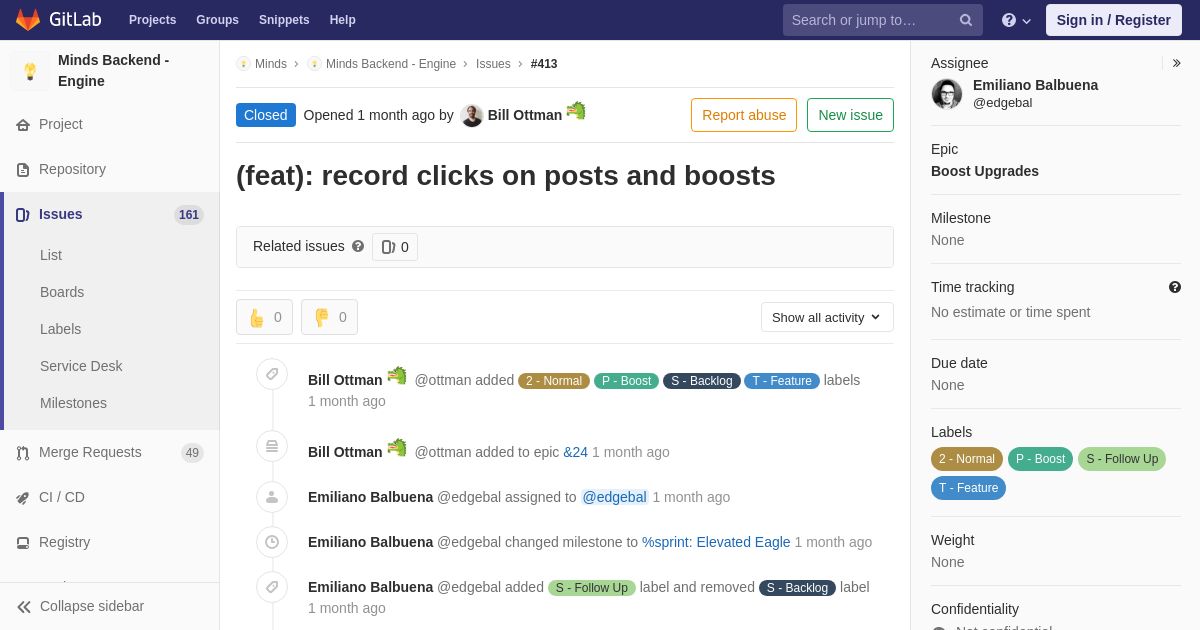Viewport: 1200px width, 630px height.
Task: Open Bill Ottman author link in header
Action: pos(525,115)
